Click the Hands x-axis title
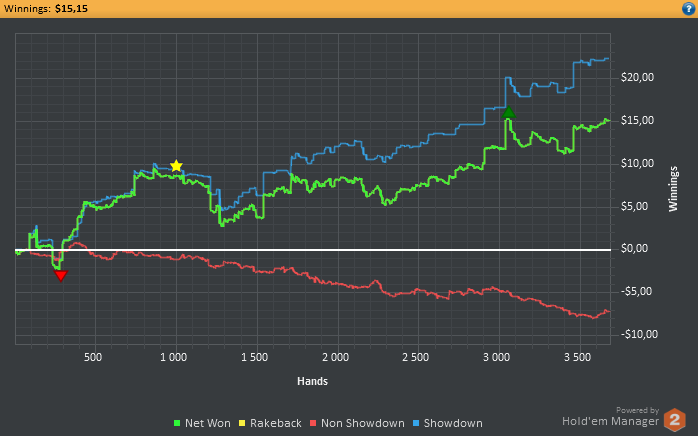The width and height of the screenshot is (698, 436). click(312, 381)
